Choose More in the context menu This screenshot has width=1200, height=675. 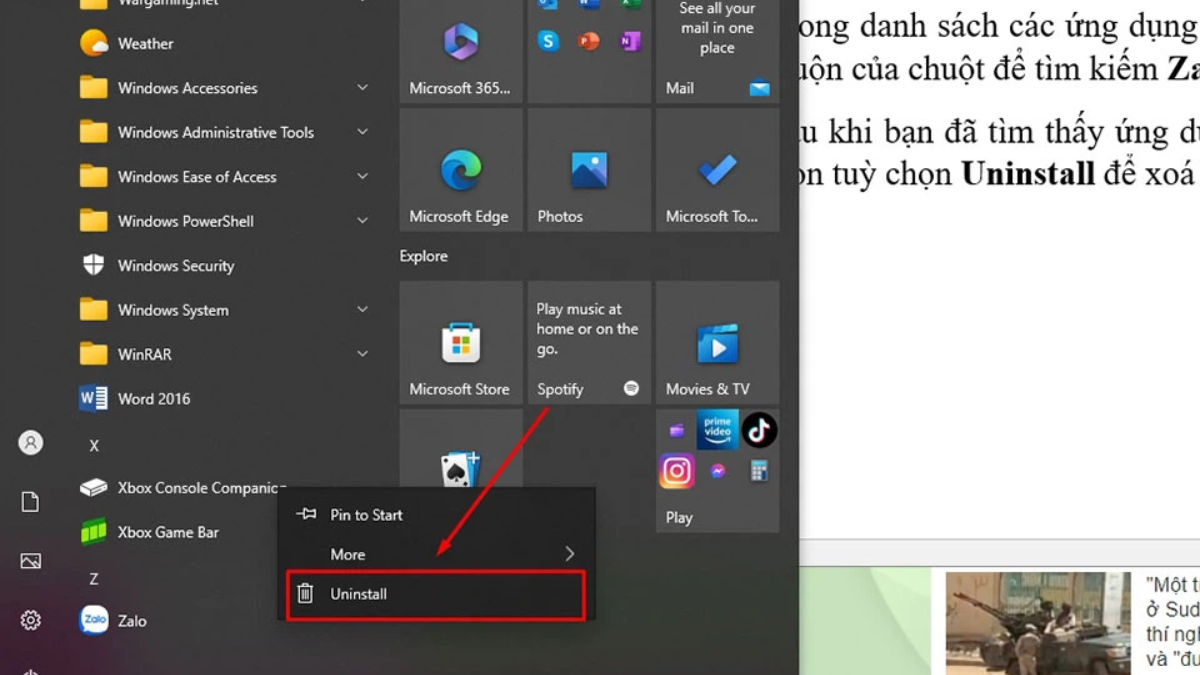coord(436,554)
